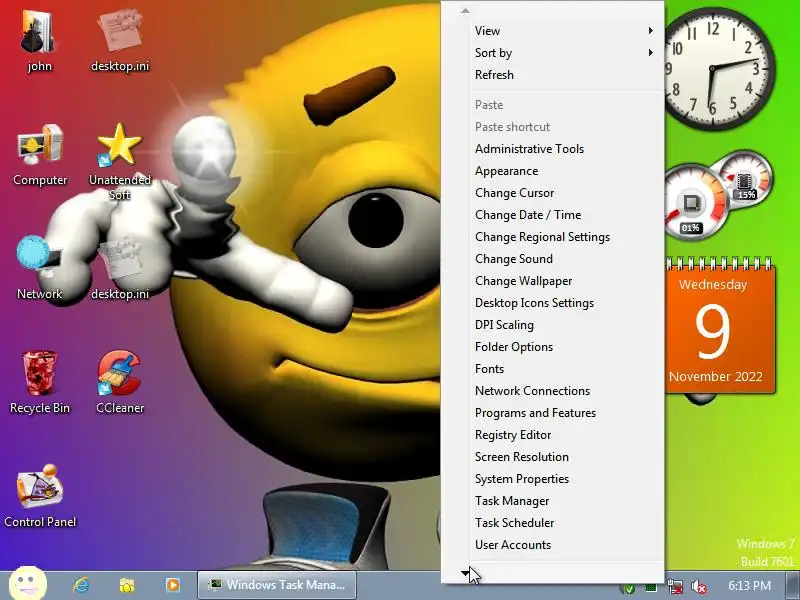This screenshot has width=800, height=600.
Task: Choose Change Wallpaper
Action: coord(553,281)
